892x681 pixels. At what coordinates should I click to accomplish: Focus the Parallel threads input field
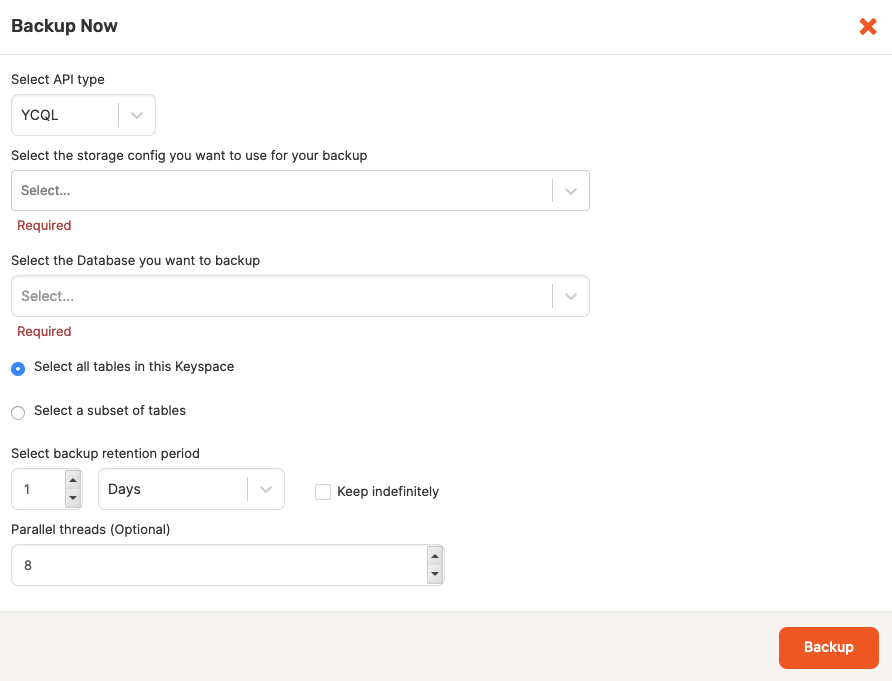coord(215,565)
